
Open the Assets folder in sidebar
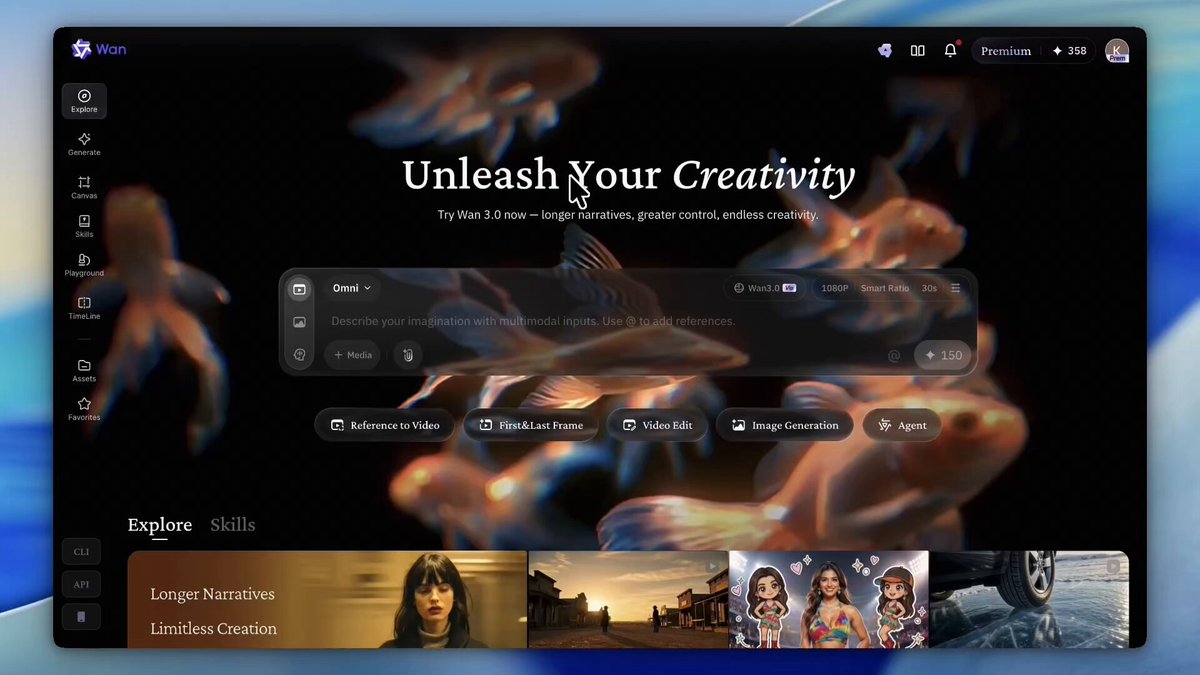pyautogui.click(x=84, y=371)
